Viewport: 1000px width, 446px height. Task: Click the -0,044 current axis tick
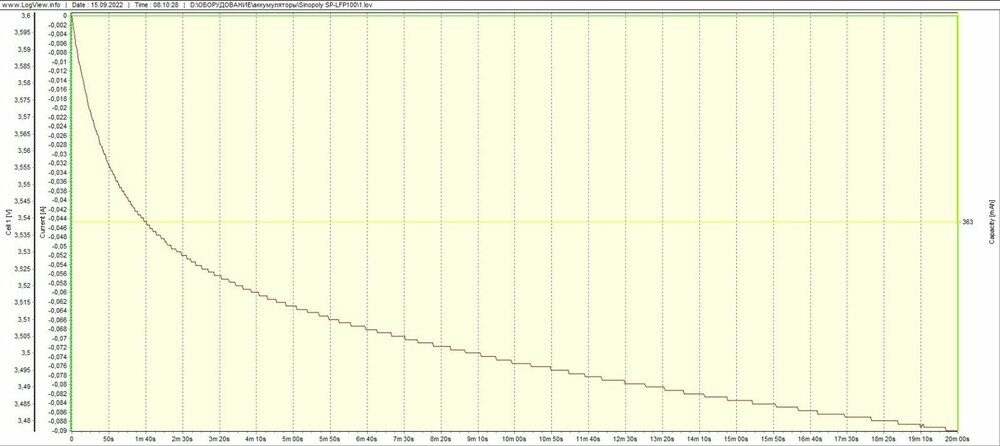[x=58, y=218]
